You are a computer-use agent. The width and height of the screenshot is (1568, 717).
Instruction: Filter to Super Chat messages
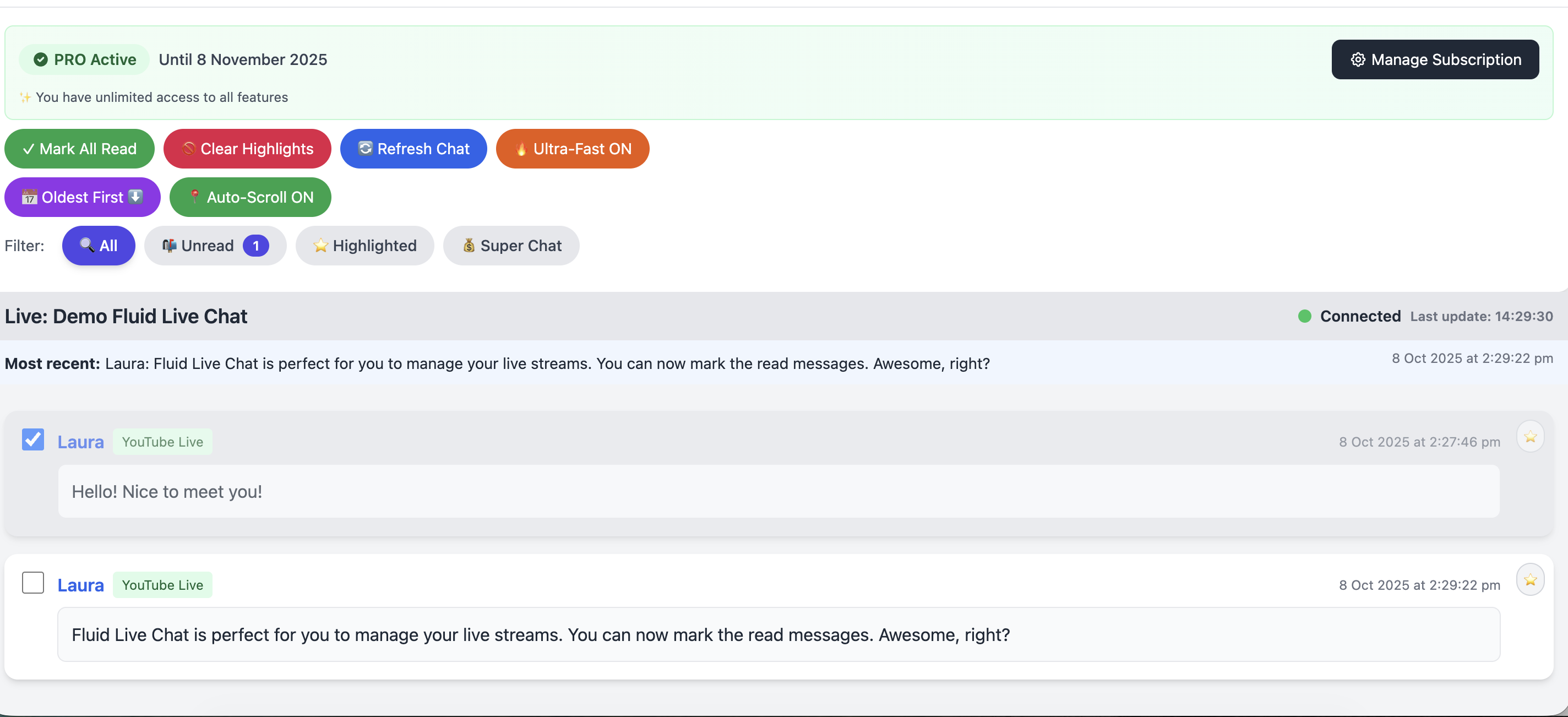click(x=511, y=246)
